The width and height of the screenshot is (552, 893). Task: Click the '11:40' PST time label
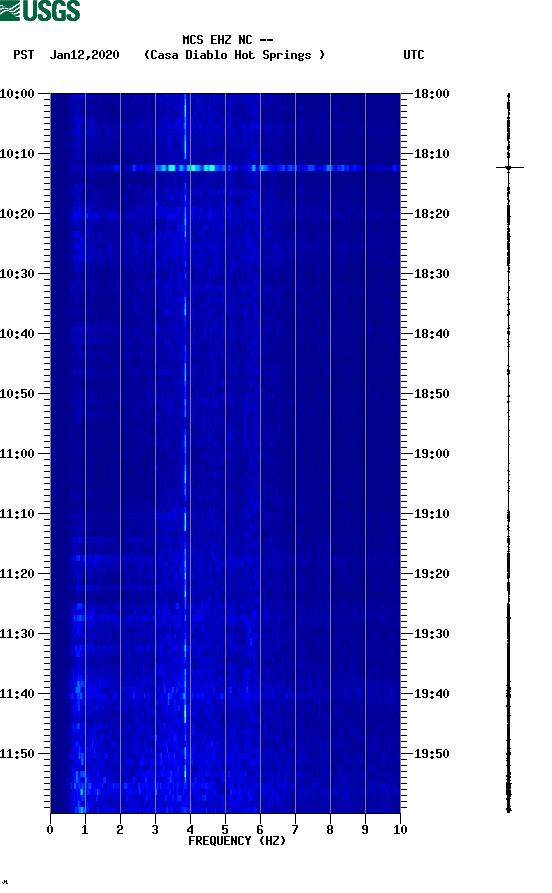[x=17, y=694]
